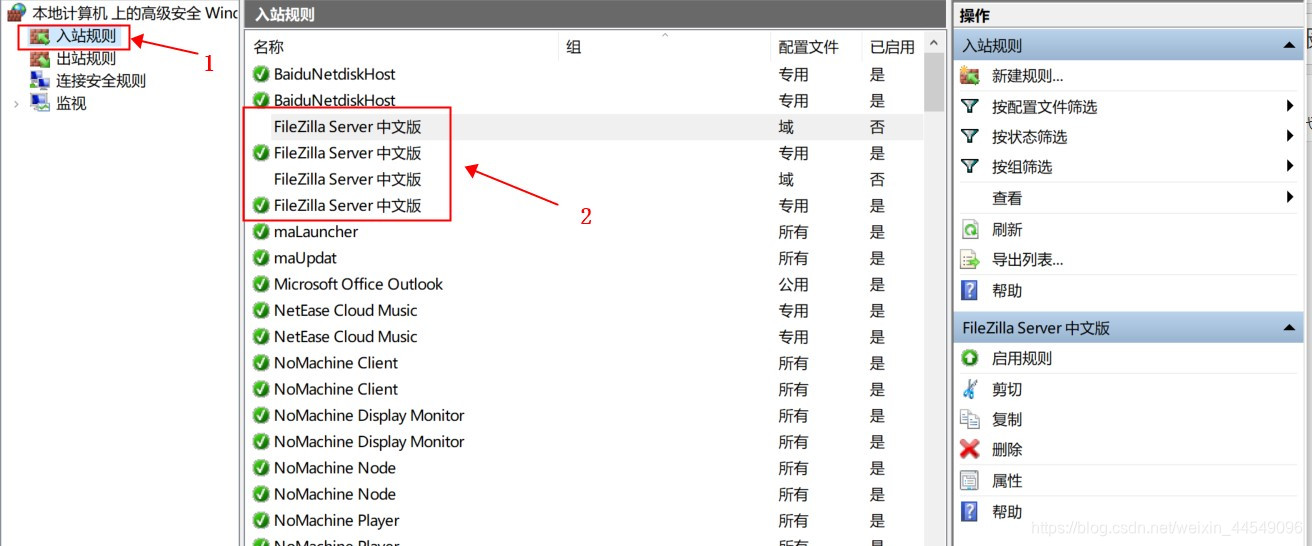Click the 新建规则 icon in actions pane
The image size is (1312, 546).
click(969, 76)
